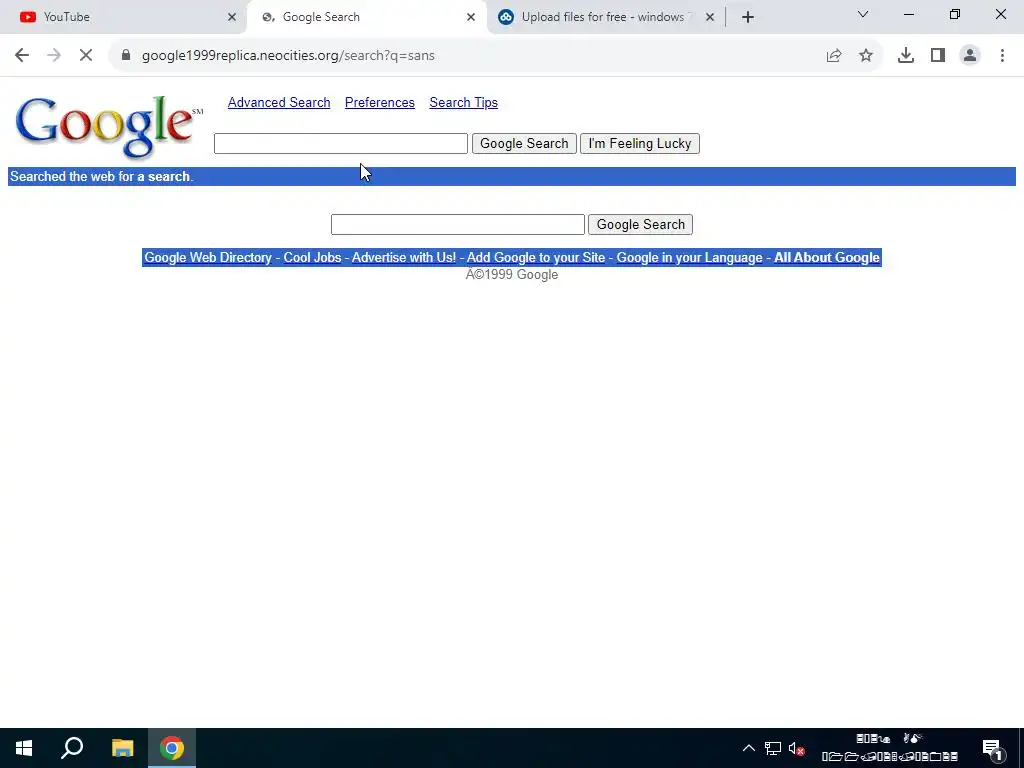
Task: Open Chrome three-dot menu
Action: tap(1002, 56)
